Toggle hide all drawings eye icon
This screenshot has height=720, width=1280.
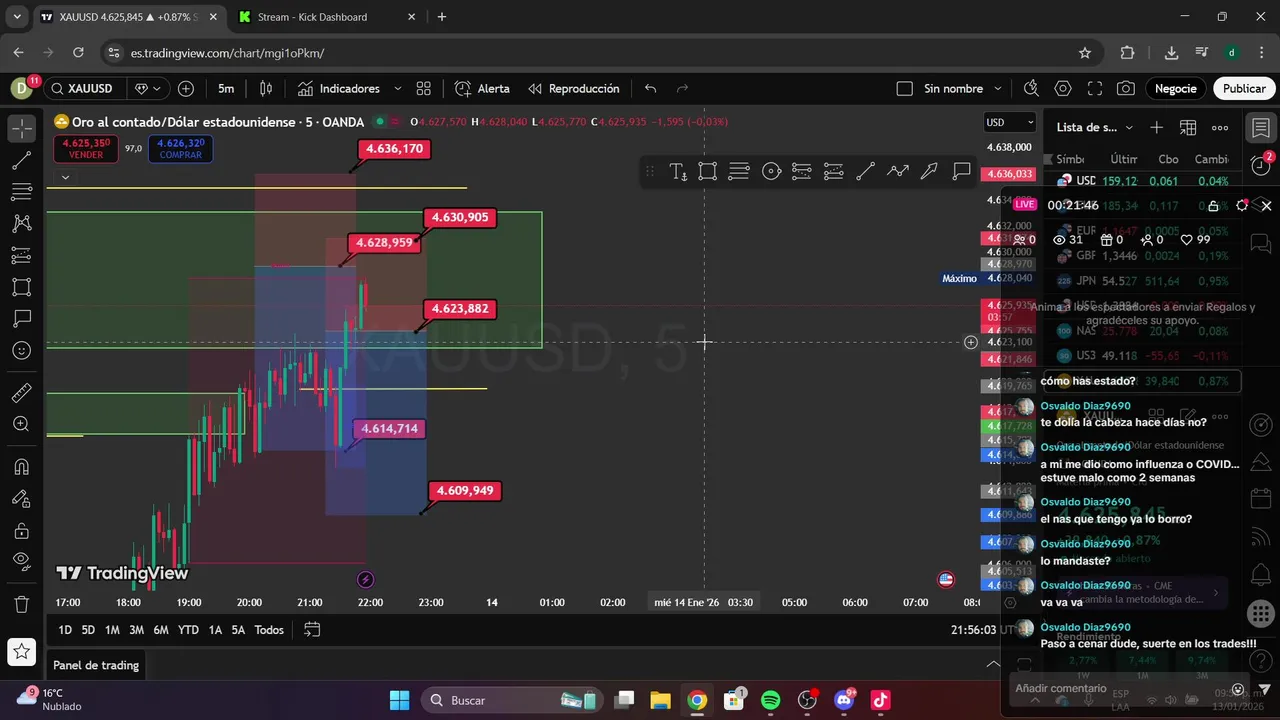click(x=21, y=530)
